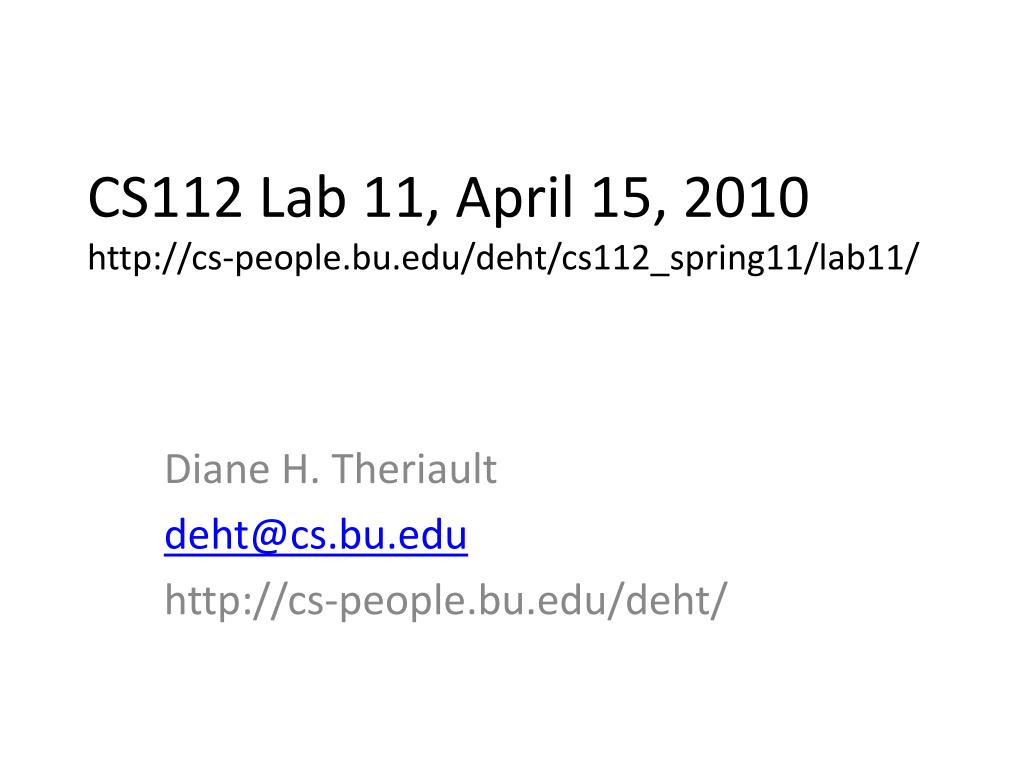Click the surname Theriault
Screen dimensions: 1024x768
click(x=414, y=469)
